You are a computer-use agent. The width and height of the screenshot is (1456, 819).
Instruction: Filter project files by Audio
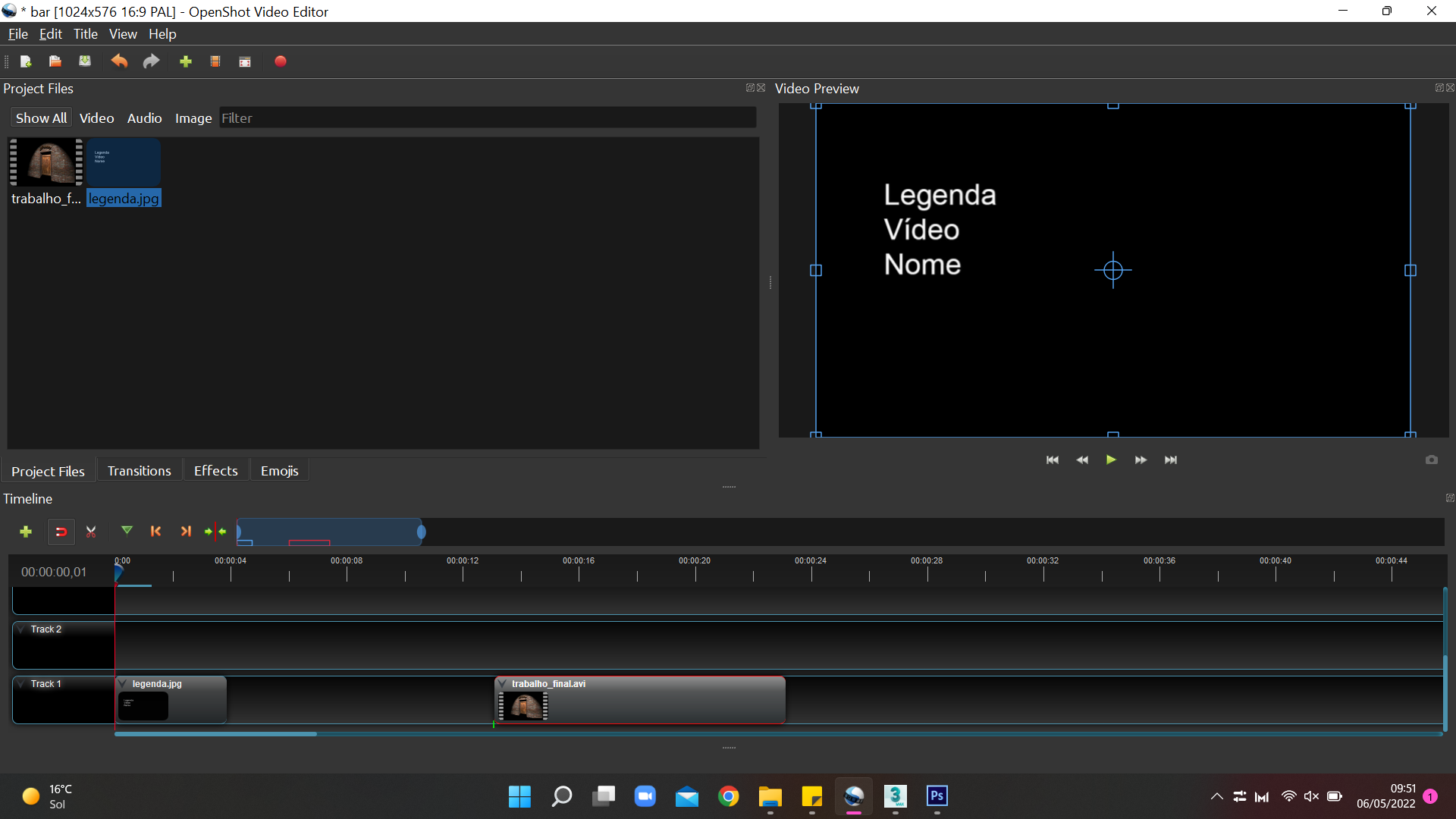(x=145, y=118)
